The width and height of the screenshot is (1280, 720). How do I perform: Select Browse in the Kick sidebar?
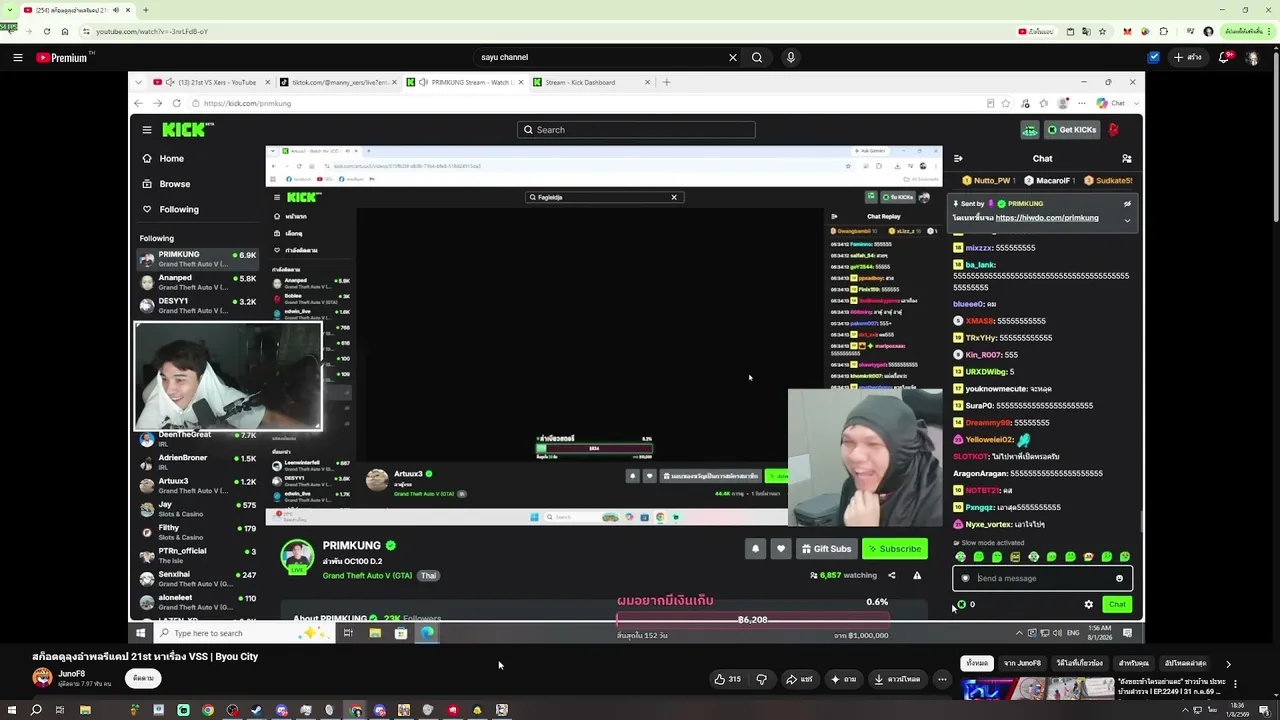pyautogui.click(x=166, y=184)
